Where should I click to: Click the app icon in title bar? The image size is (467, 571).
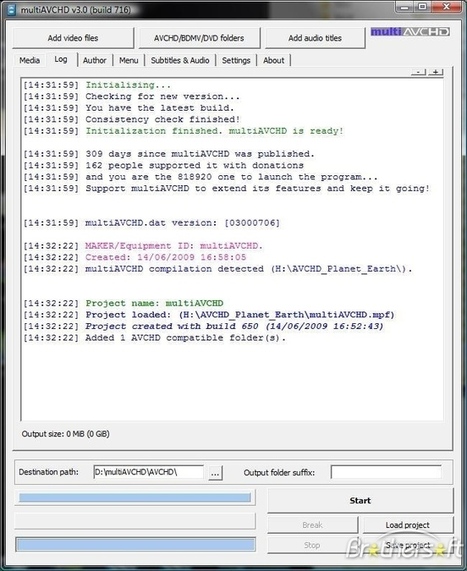pyautogui.click(x=12, y=9)
